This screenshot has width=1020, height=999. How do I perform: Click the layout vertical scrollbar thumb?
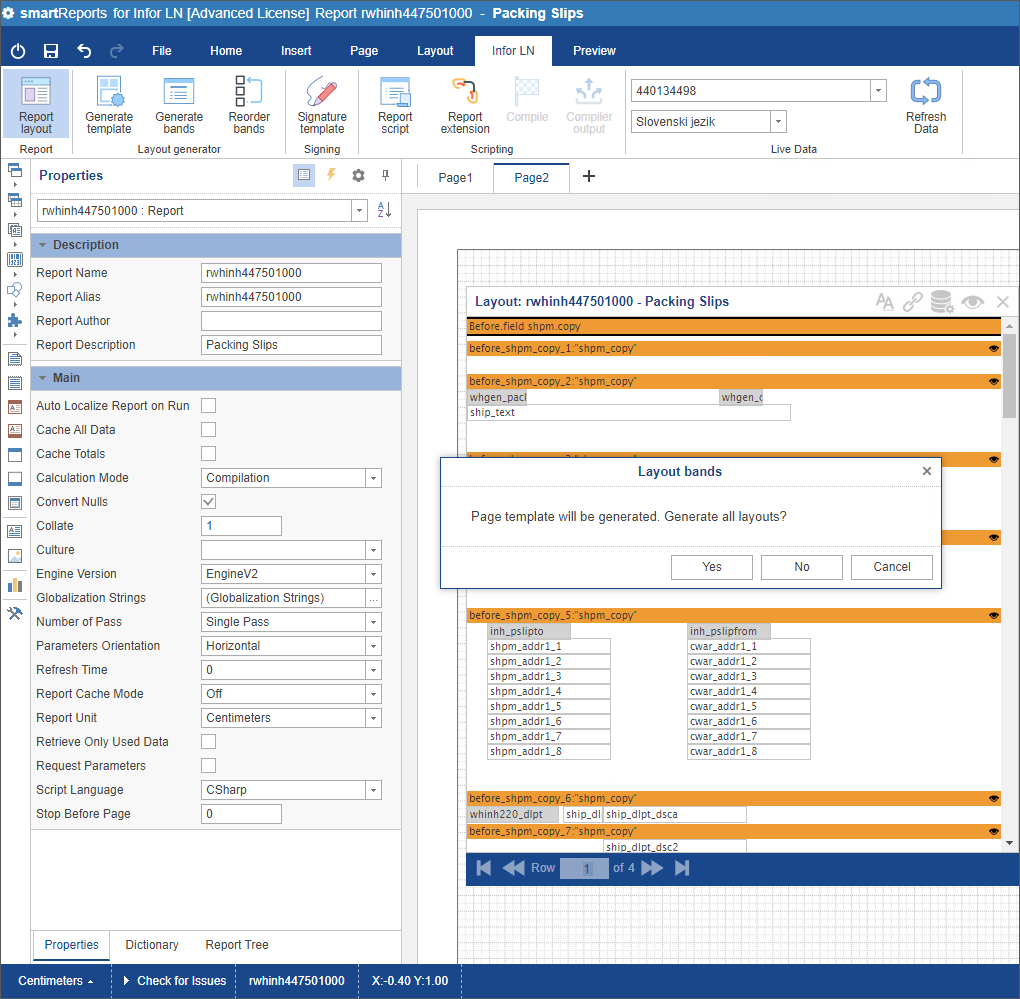point(1009,376)
